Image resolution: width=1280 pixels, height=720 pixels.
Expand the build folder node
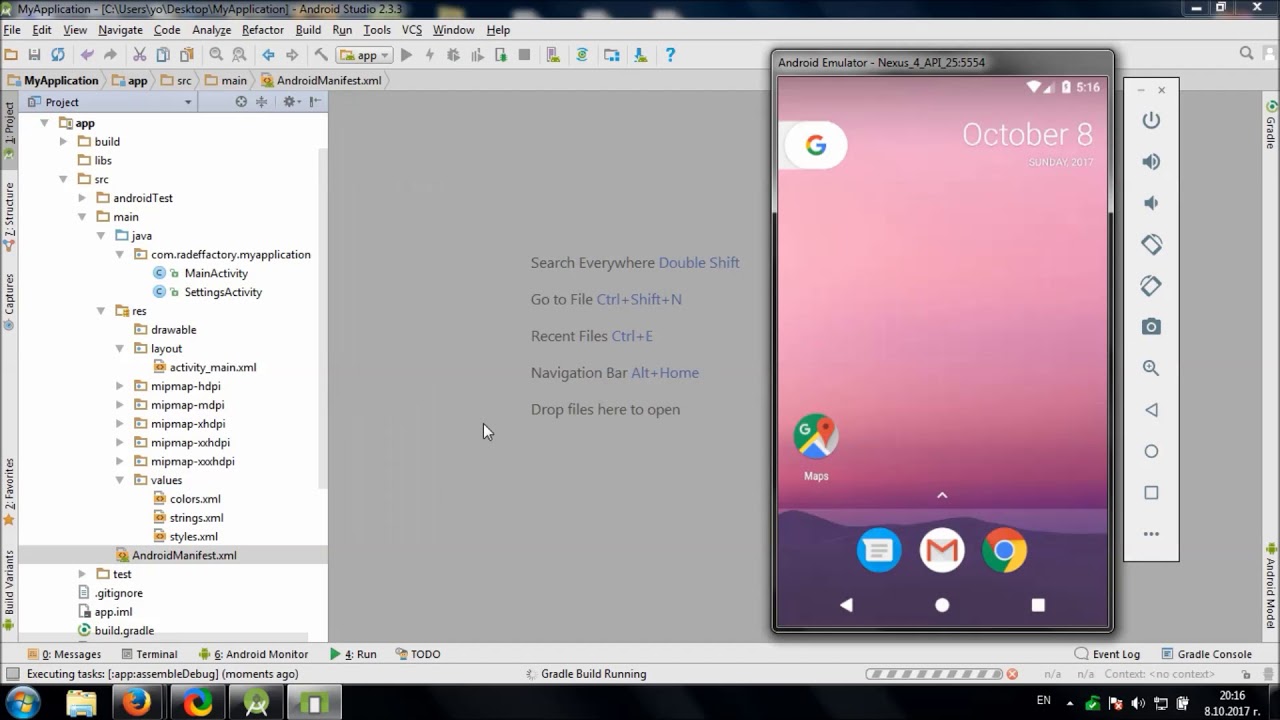point(63,142)
